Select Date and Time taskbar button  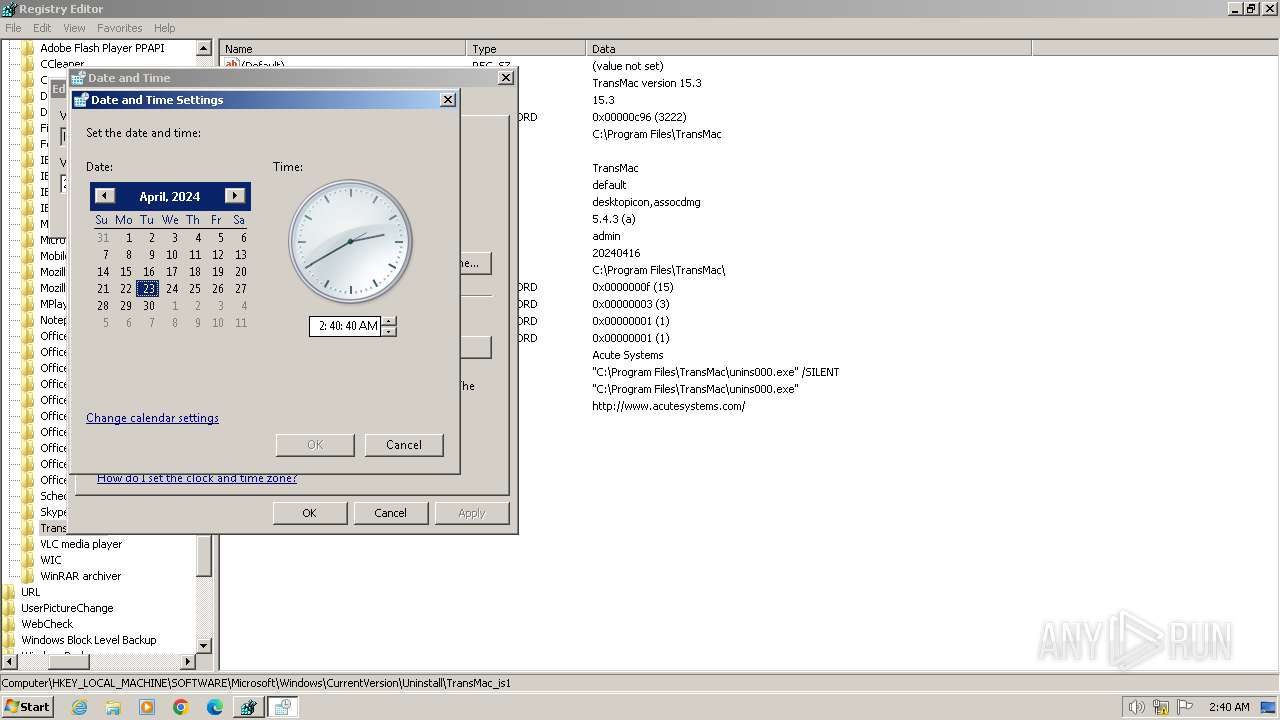click(282, 707)
